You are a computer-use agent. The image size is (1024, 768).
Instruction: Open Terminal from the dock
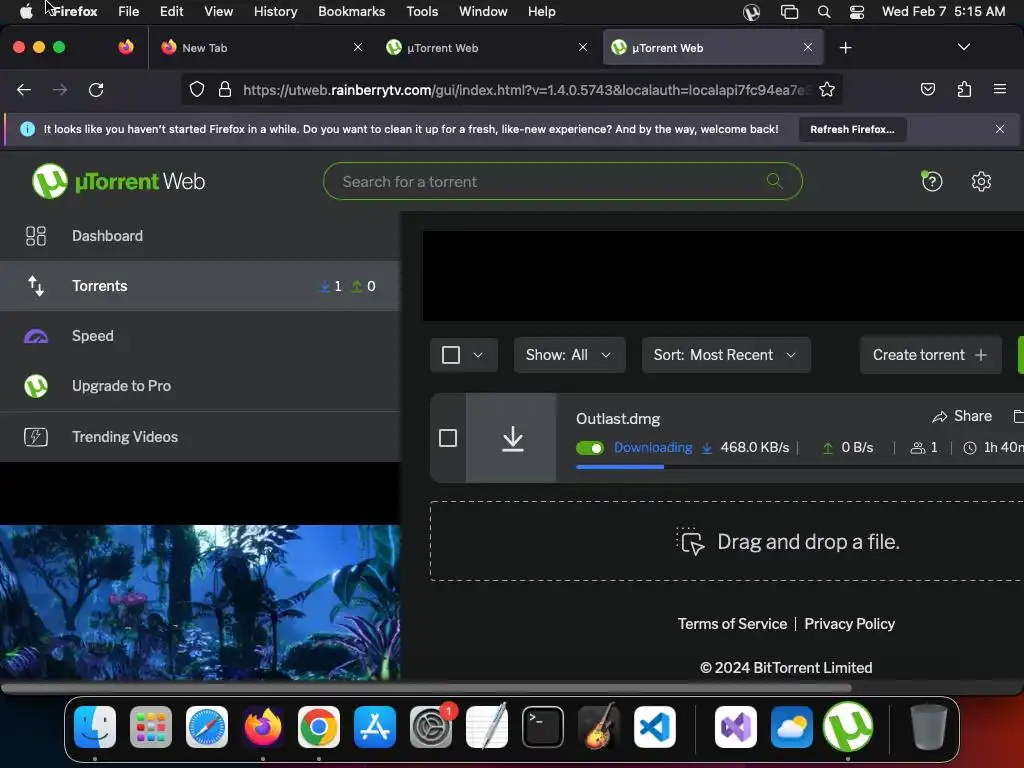pyautogui.click(x=543, y=727)
